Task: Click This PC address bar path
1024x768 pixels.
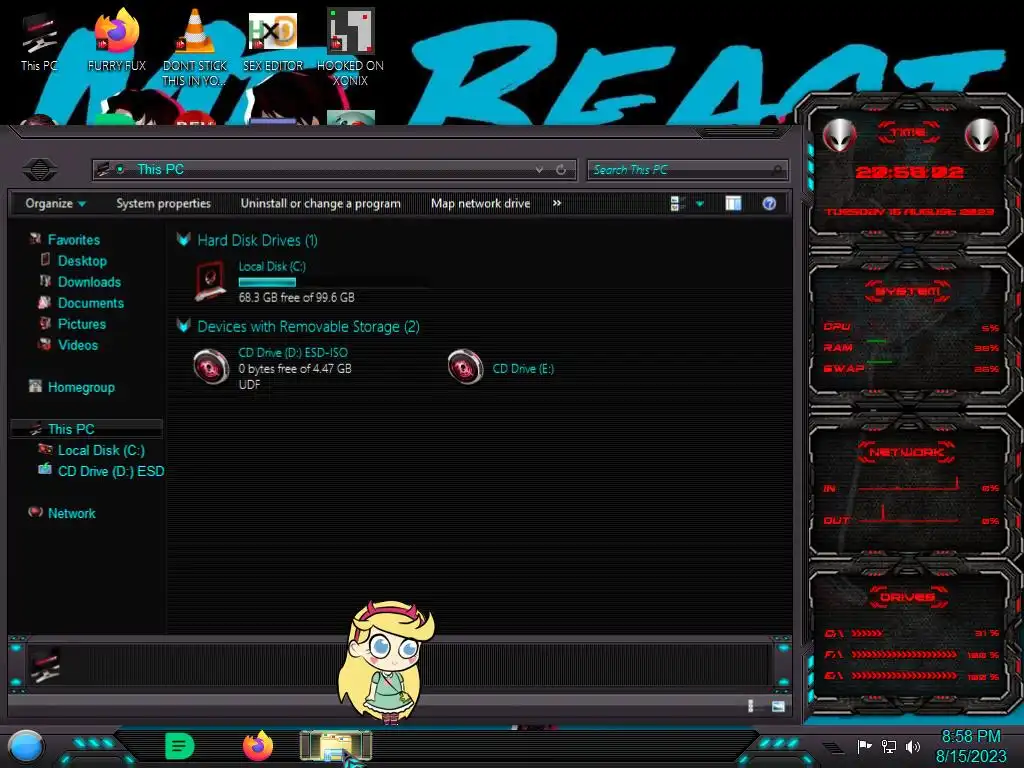Action: (x=160, y=170)
